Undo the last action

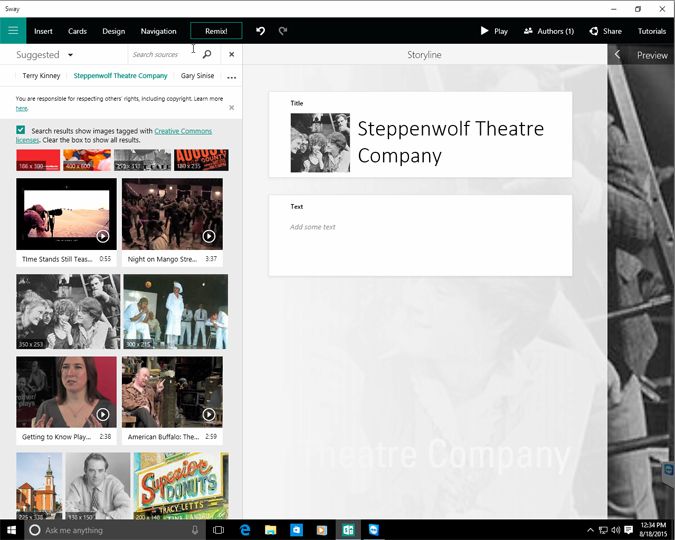click(260, 31)
